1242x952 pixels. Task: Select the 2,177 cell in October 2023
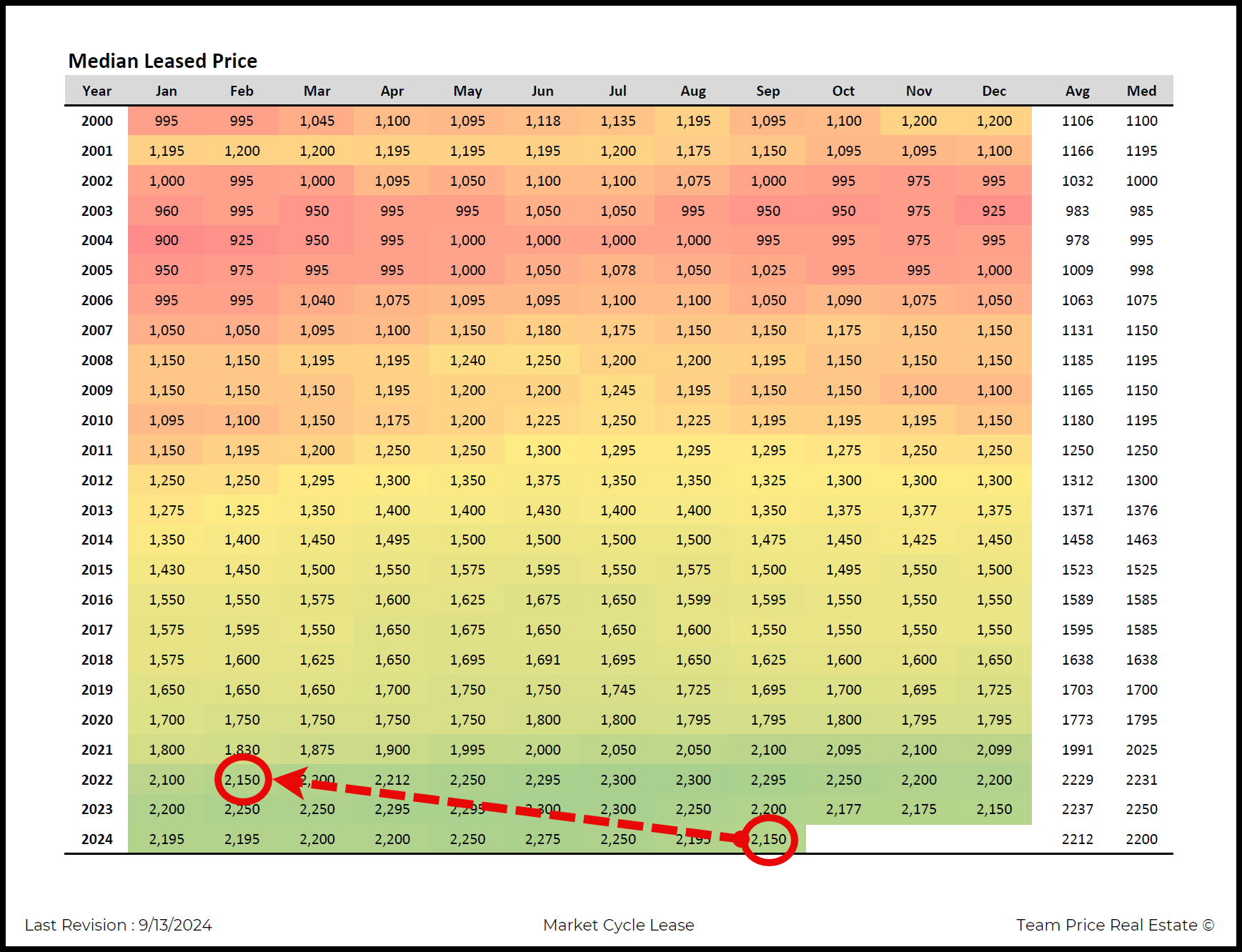coord(843,809)
